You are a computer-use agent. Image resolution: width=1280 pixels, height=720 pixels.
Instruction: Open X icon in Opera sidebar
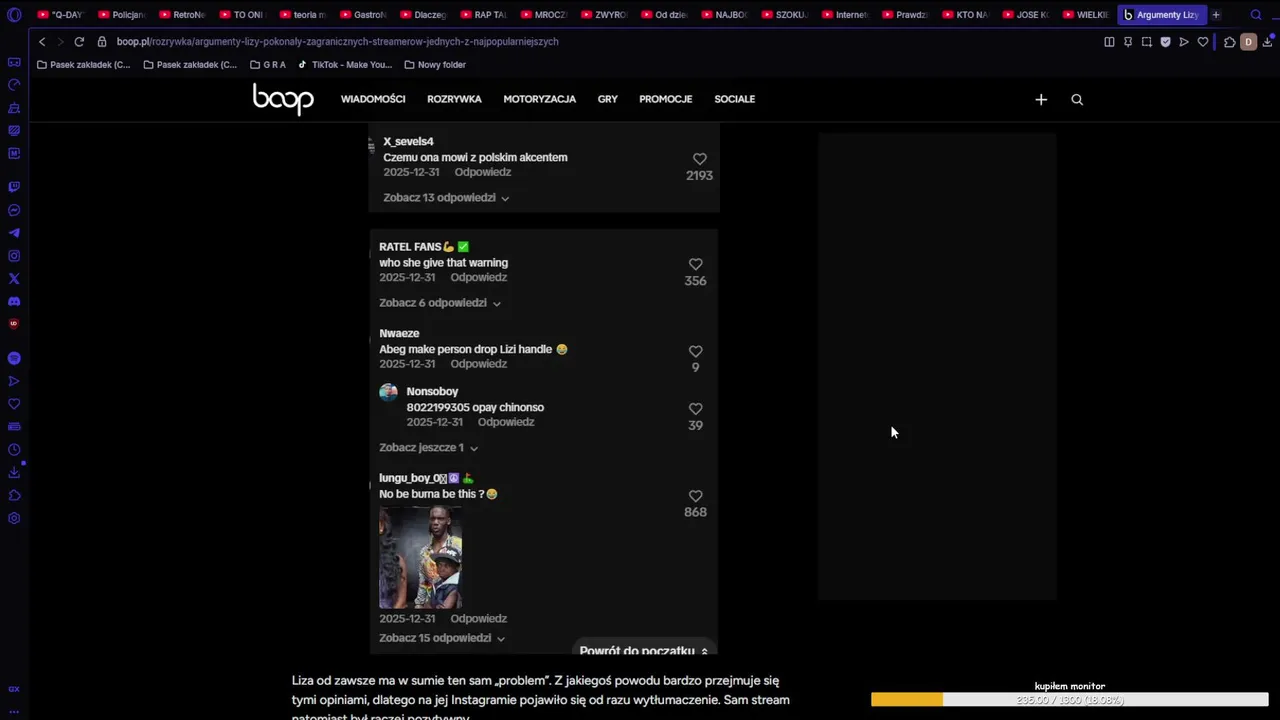click(14, 279)
